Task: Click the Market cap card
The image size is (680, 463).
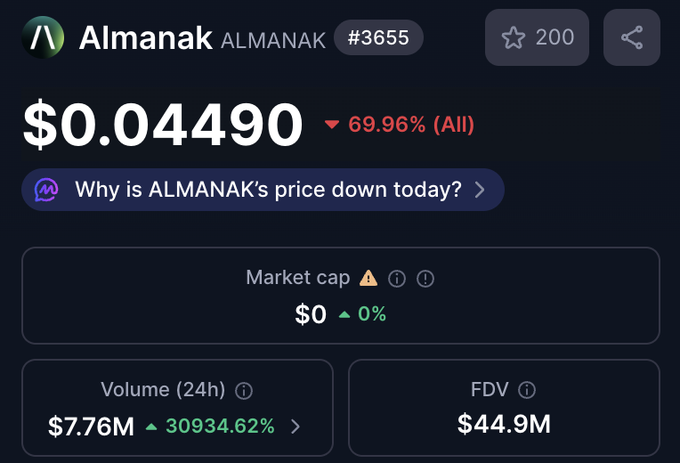Action: click(340, 296)
